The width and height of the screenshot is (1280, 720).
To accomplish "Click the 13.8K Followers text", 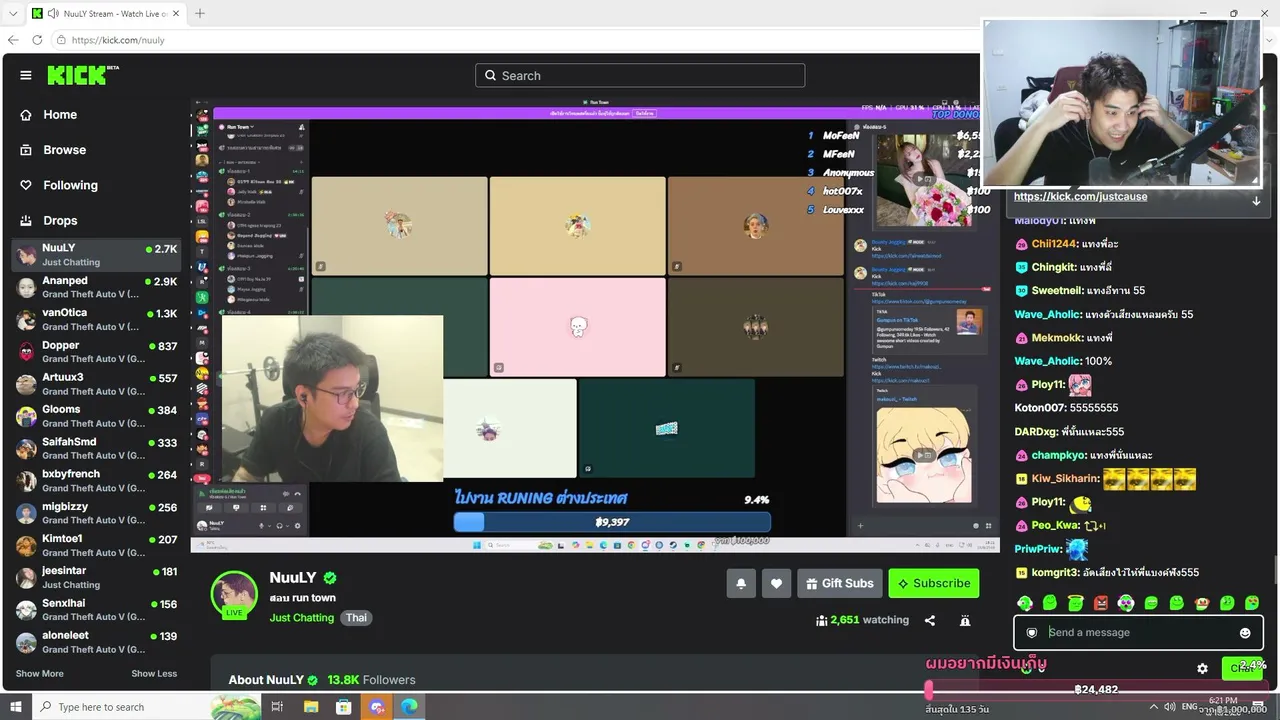I will click(x=371, y=680).
